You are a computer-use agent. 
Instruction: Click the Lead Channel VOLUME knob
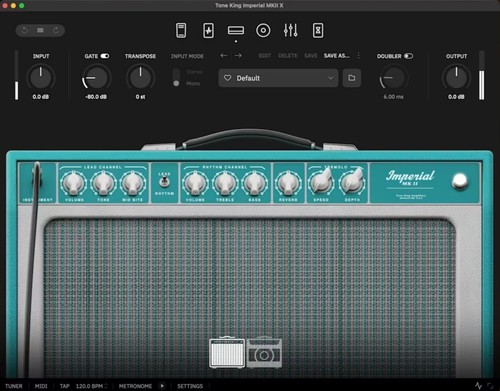point(74,183)
